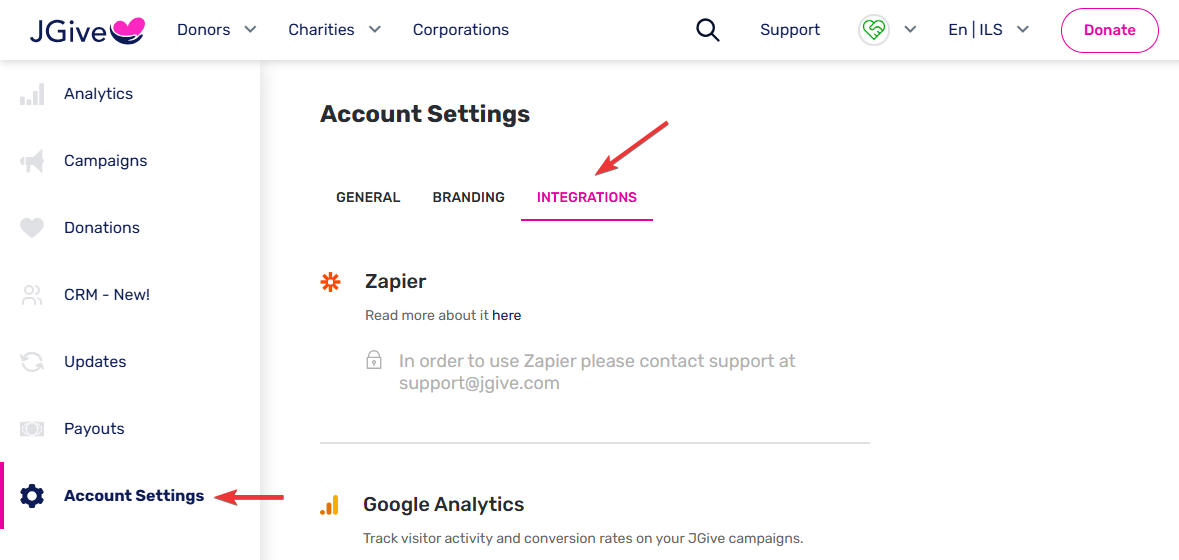Select the Integrations tab
This screenshot has height=560, width=1179.
tap(586, 197)
